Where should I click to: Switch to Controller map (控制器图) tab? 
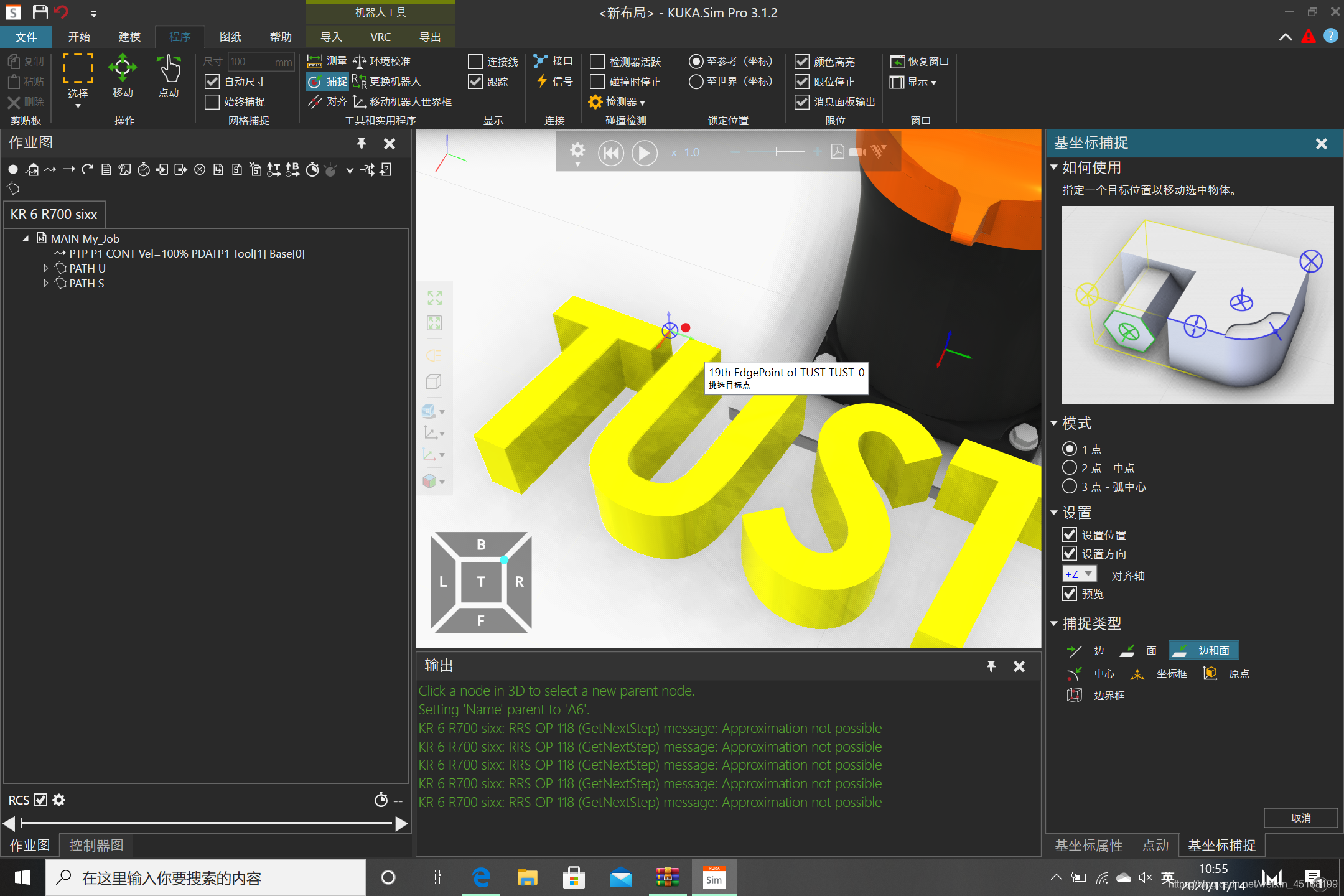pos(96,846)
